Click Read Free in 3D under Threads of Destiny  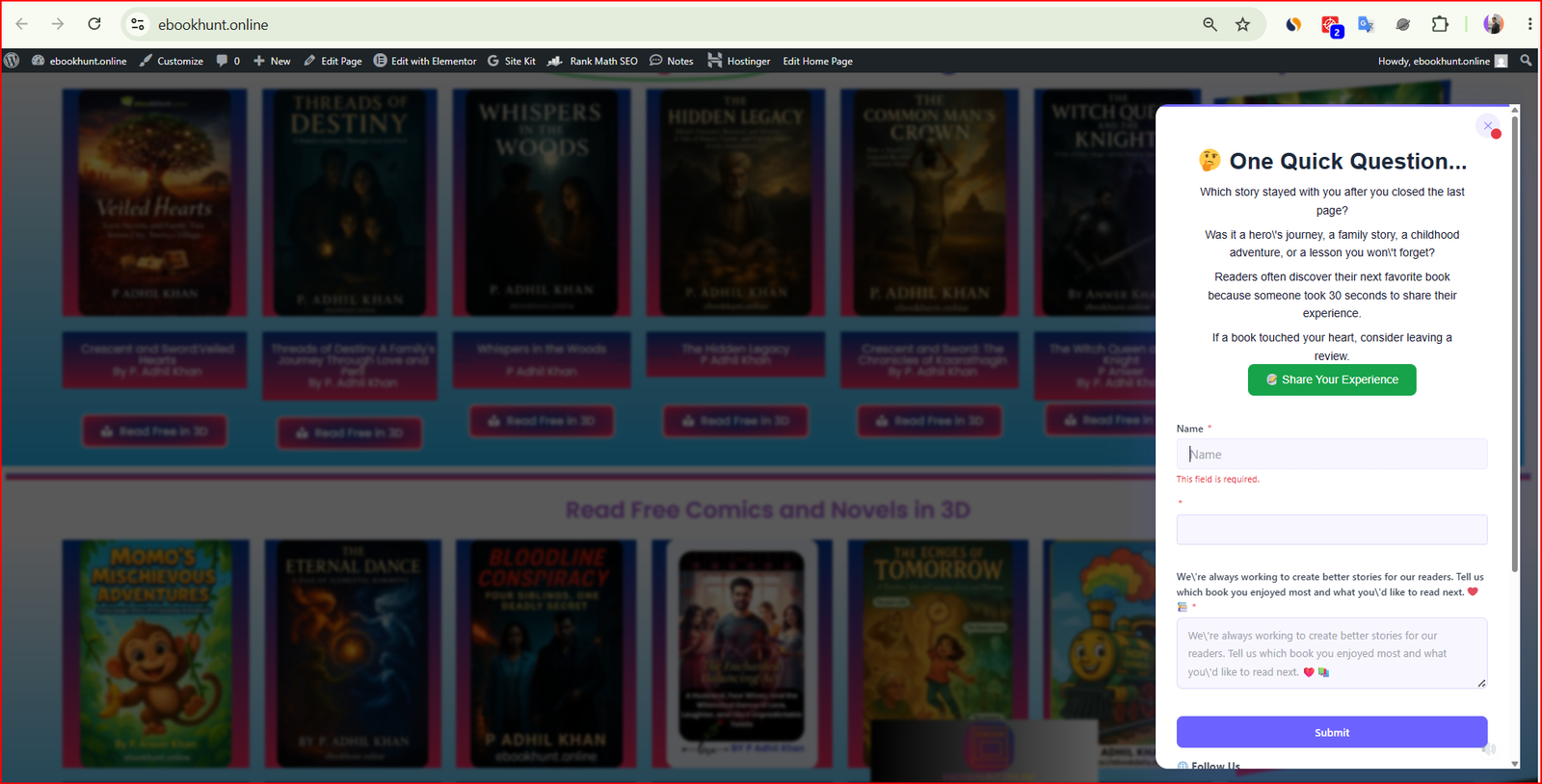[x=350, y=433]
